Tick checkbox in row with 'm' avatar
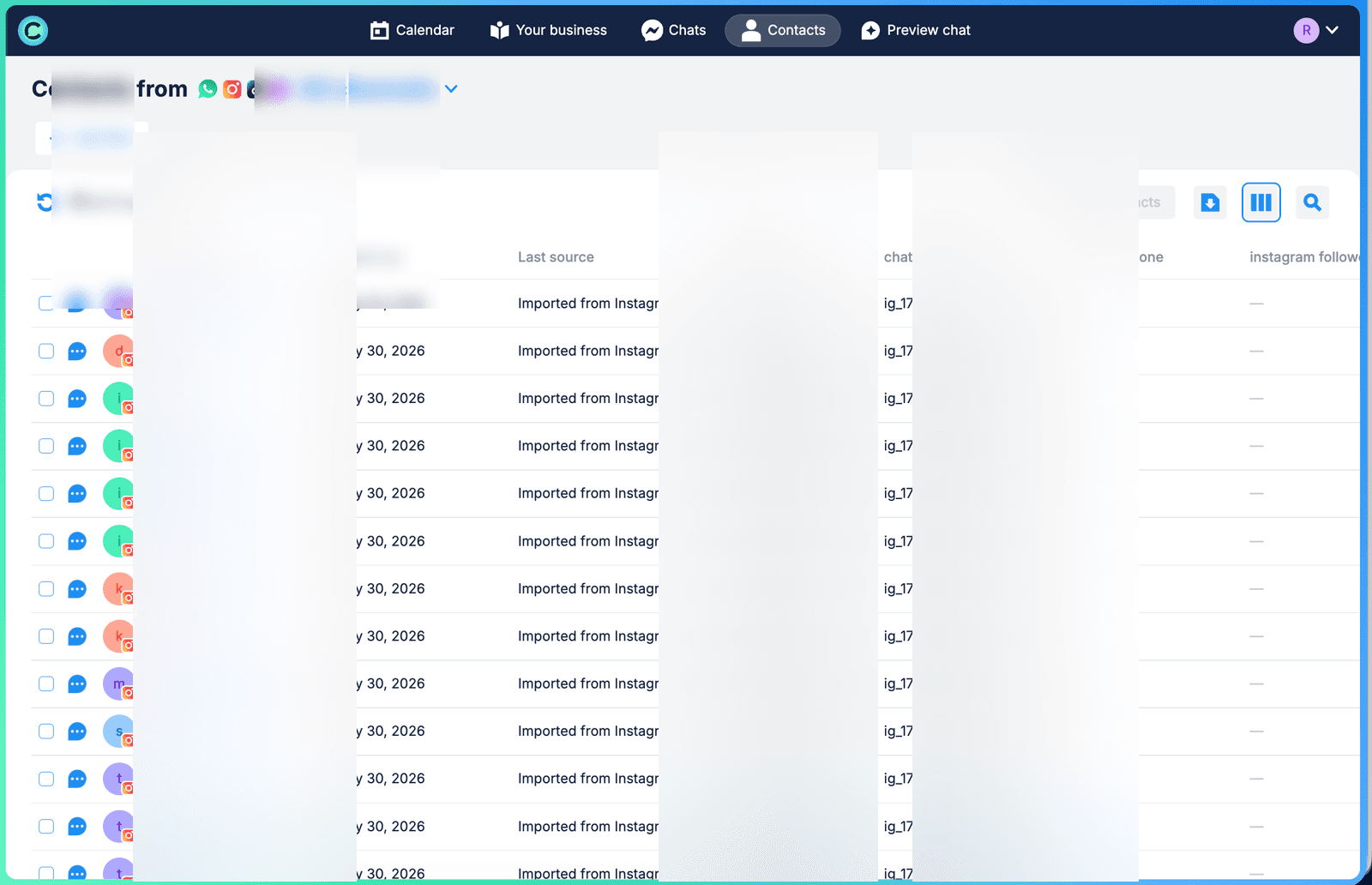1372x885 pixels. pyautogui.click(x=46, y=683)
